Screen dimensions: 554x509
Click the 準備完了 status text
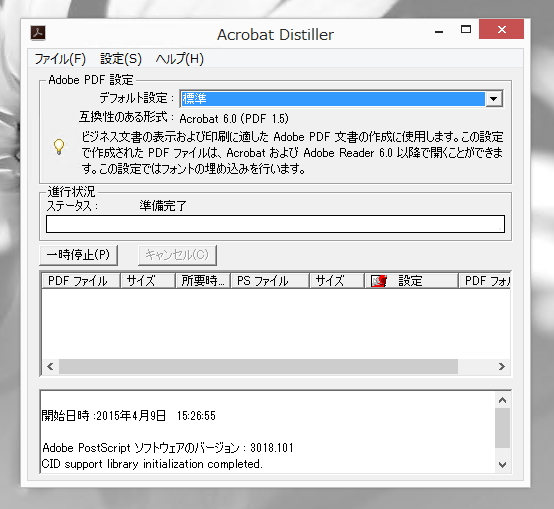[x=163, y=206]
